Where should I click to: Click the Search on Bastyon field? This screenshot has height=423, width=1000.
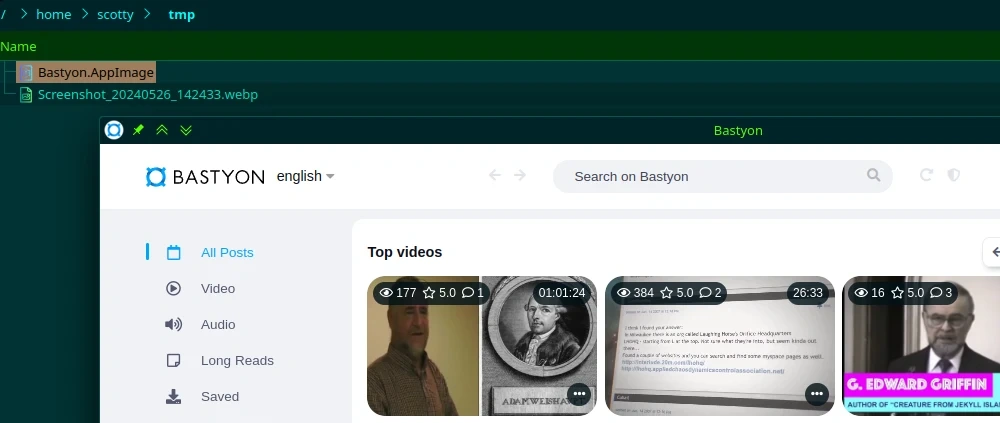[723, 176]
